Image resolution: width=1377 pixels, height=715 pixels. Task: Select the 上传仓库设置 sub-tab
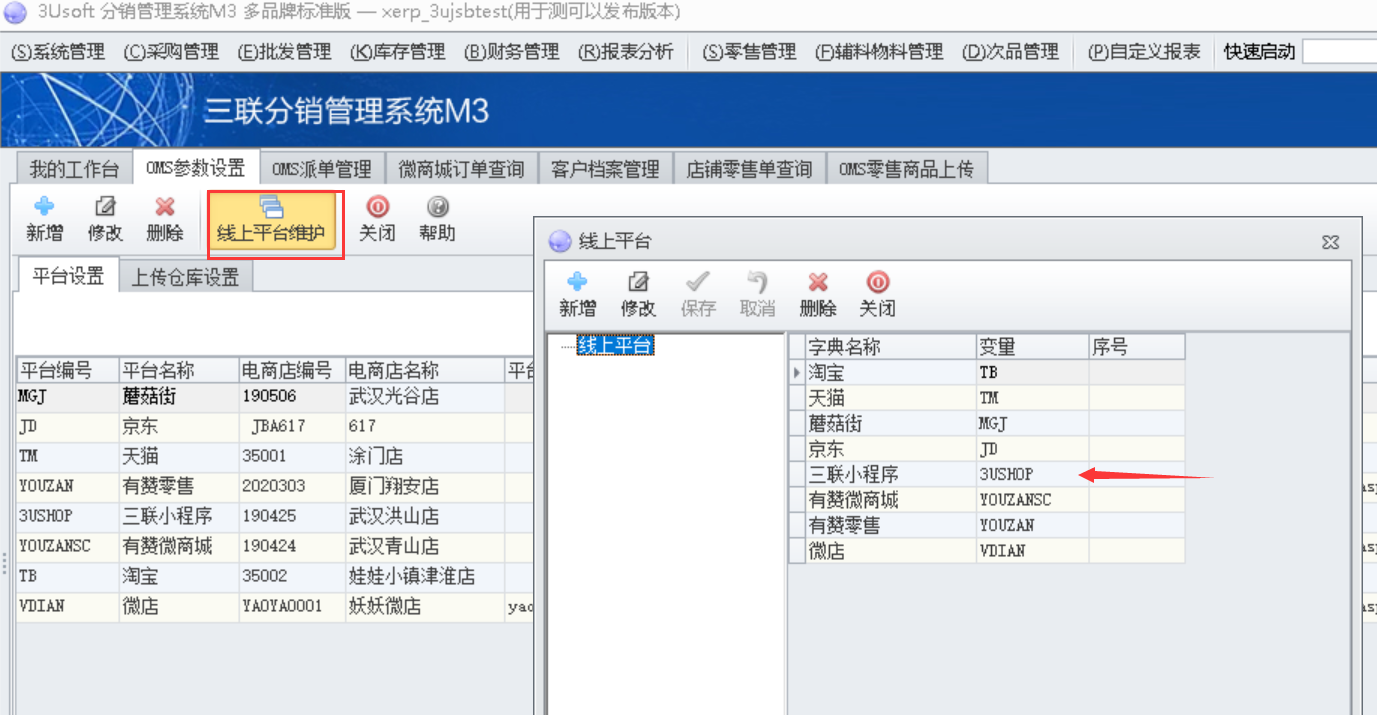click(185, 277)
